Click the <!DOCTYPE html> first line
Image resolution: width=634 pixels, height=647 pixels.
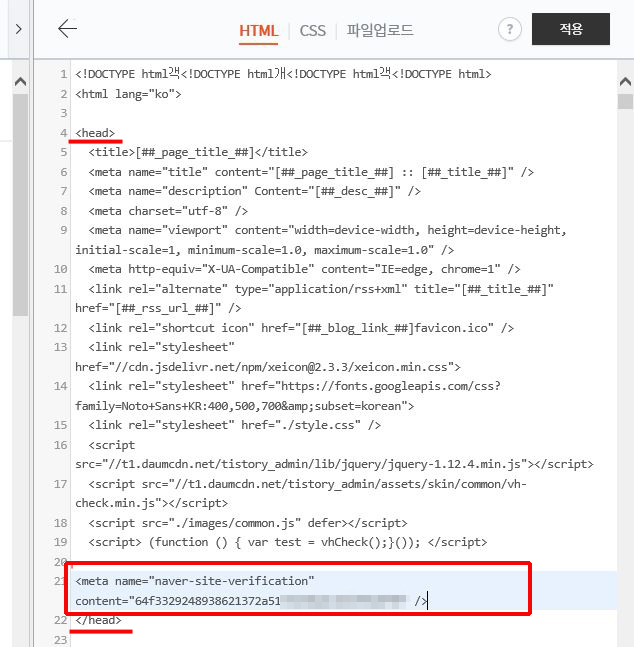coord(283,74)
